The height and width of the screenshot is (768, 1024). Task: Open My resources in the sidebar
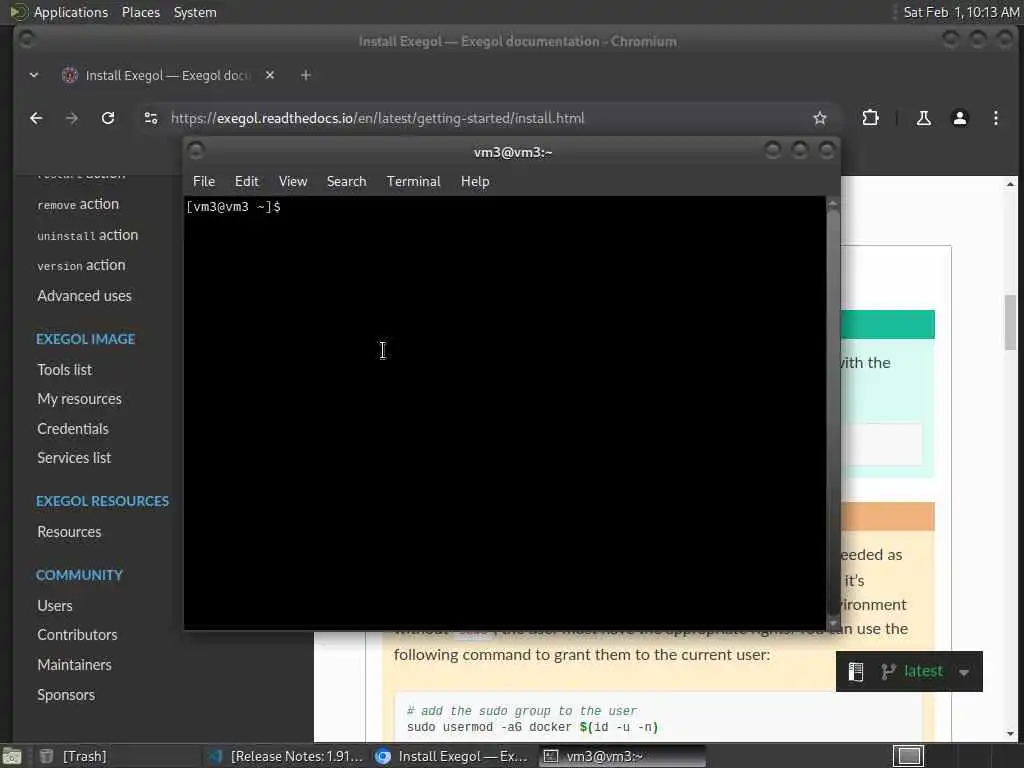click(x=79, y=399)
